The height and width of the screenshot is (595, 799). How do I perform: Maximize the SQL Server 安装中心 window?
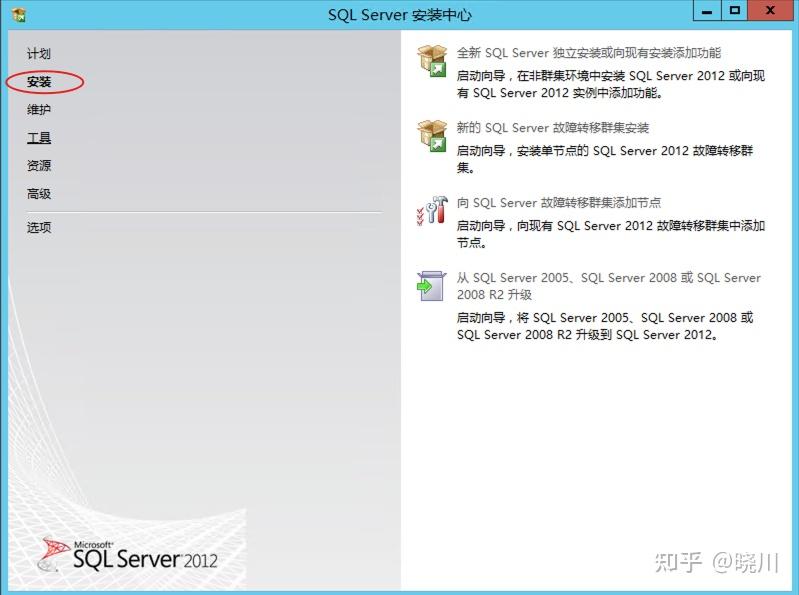click(734, 11)
